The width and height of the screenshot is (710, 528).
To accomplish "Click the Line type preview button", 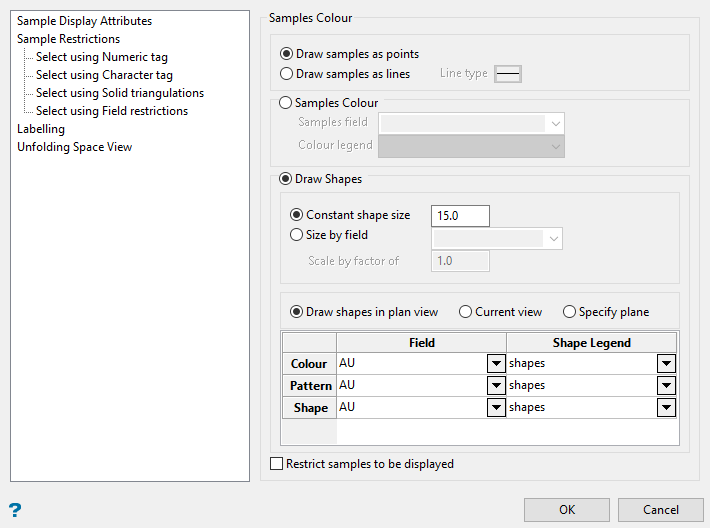I will 508,73.
